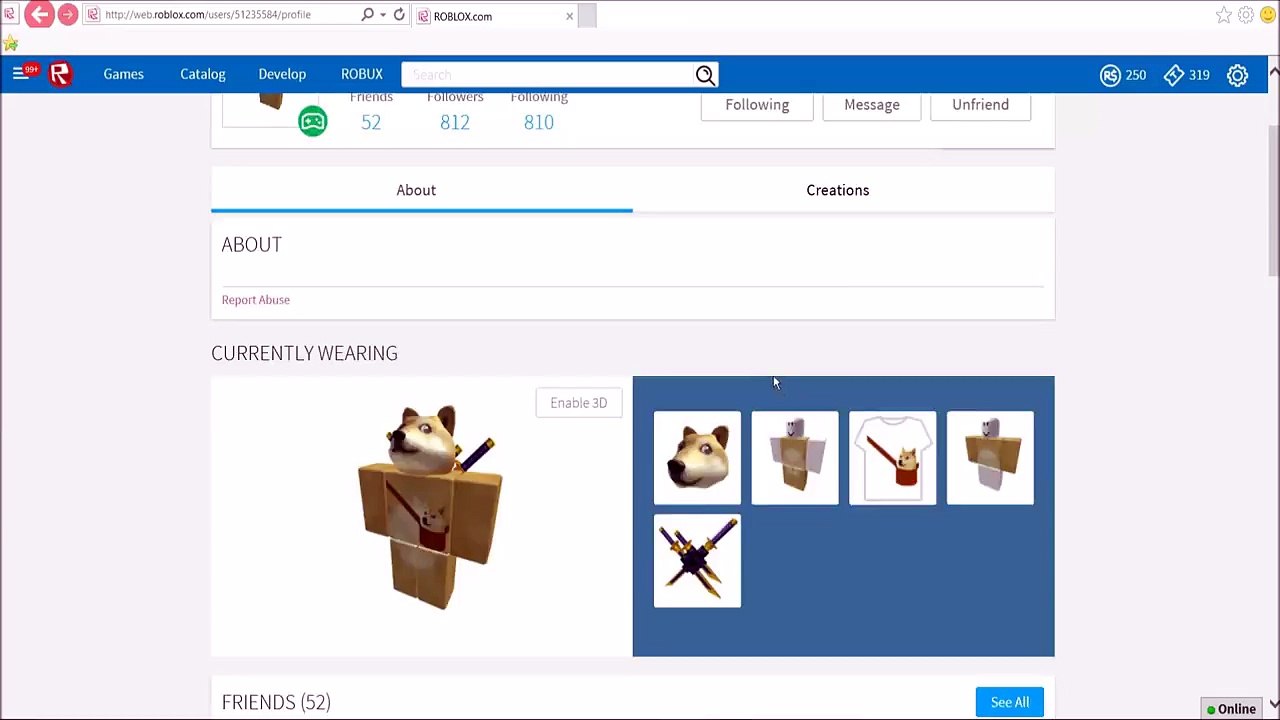Screen dimensions: 1280x720
Task: Open the Followers count 812
Action: click(455, 122)
